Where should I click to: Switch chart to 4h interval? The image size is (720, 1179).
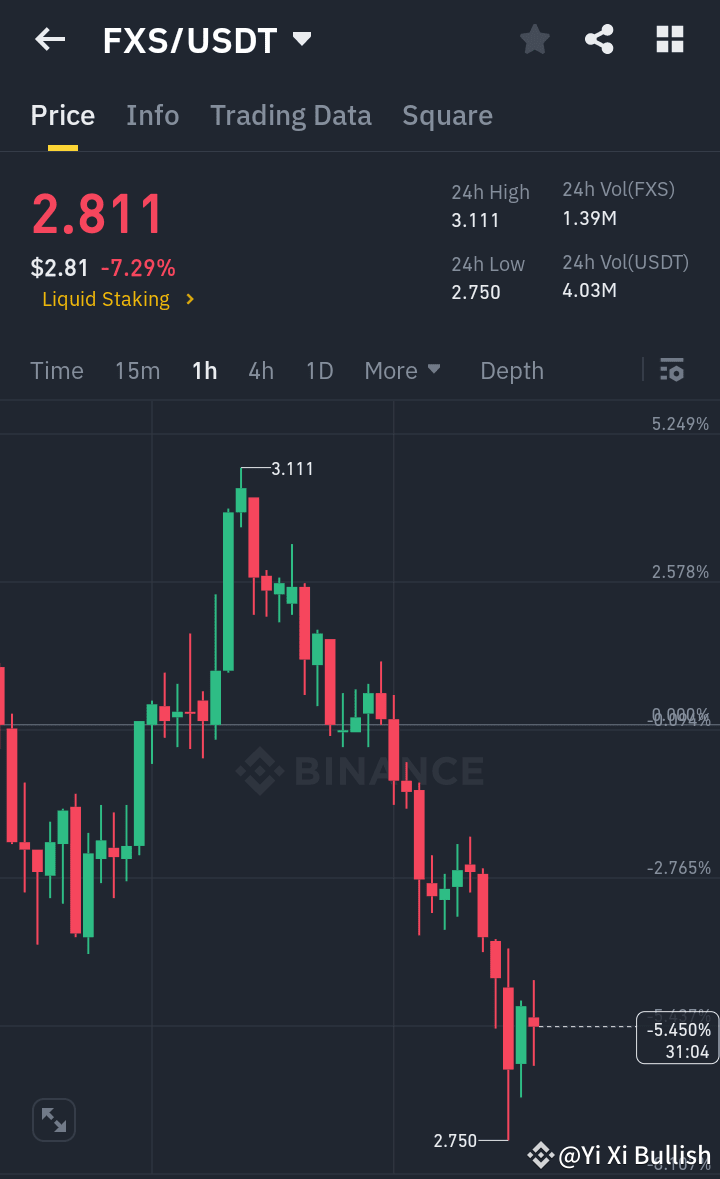(x=260, y=370)
